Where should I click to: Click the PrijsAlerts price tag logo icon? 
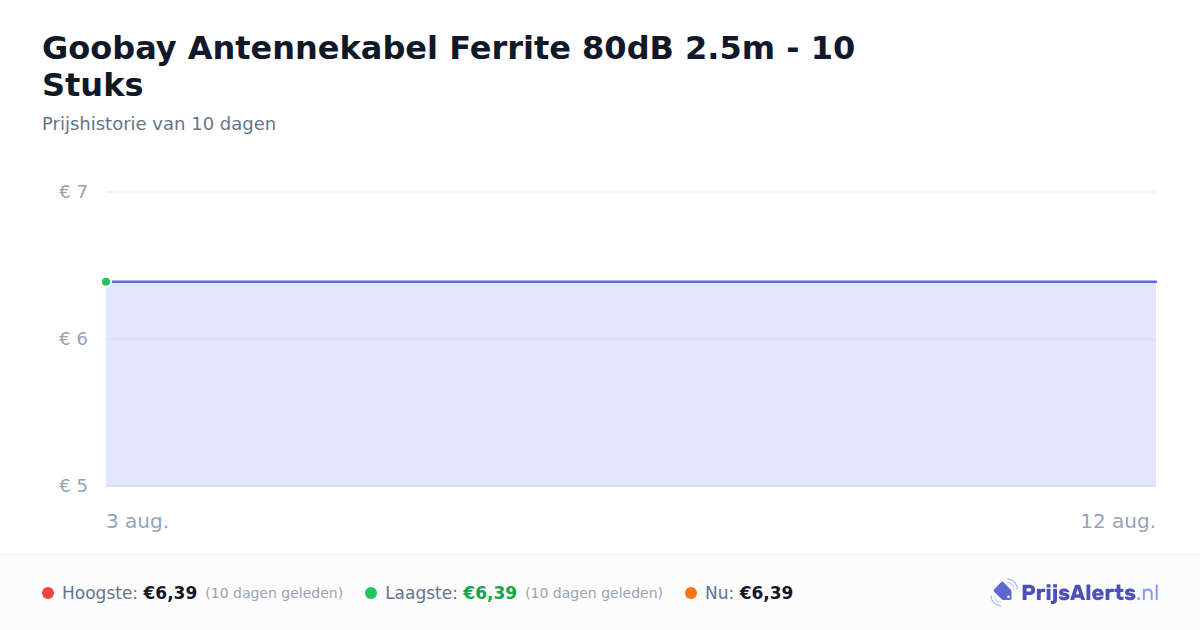click(1003, 593)
